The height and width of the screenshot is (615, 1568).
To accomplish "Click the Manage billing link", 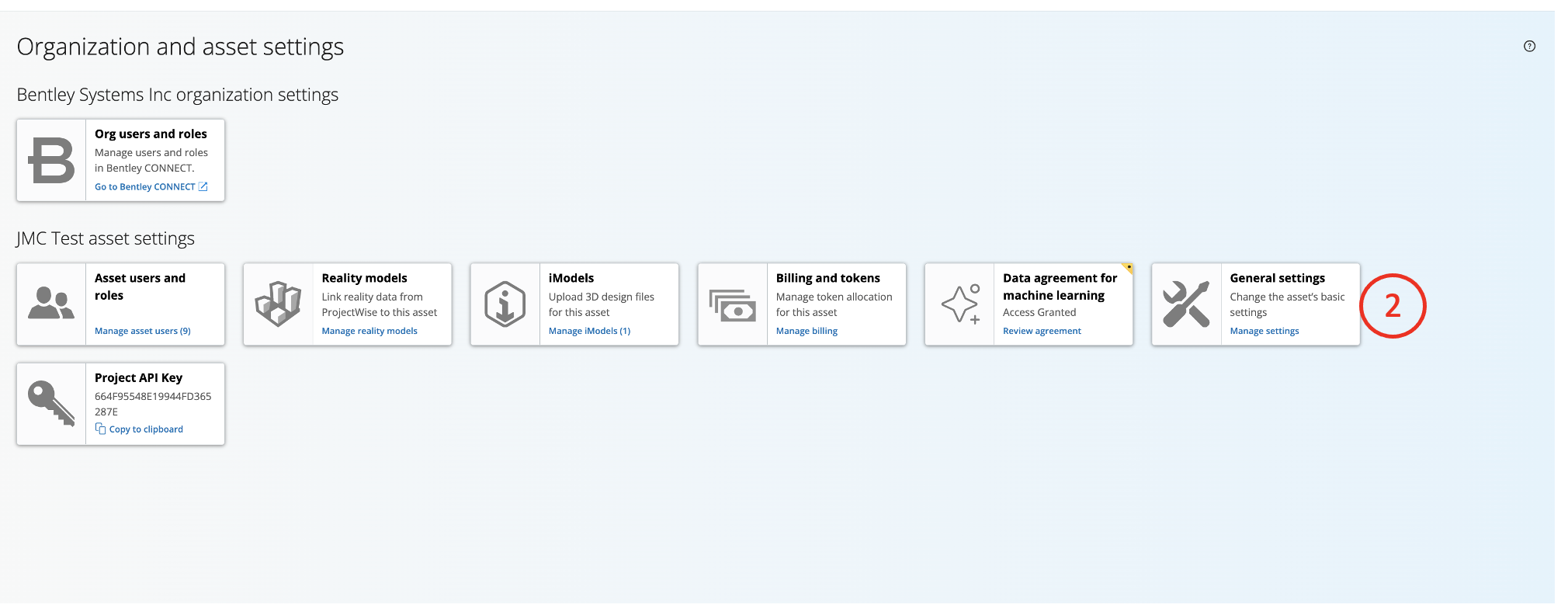I will click(x=807, y=331).
